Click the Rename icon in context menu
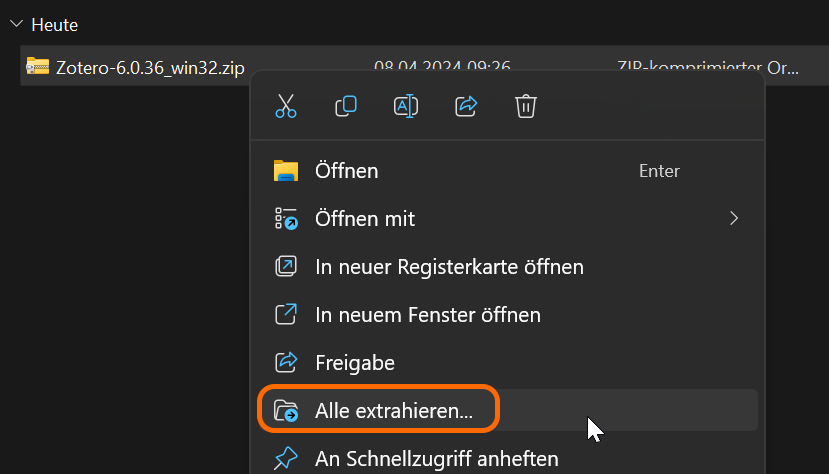The image size is (829, 474). pyautogui.click(x=406, y=107)
